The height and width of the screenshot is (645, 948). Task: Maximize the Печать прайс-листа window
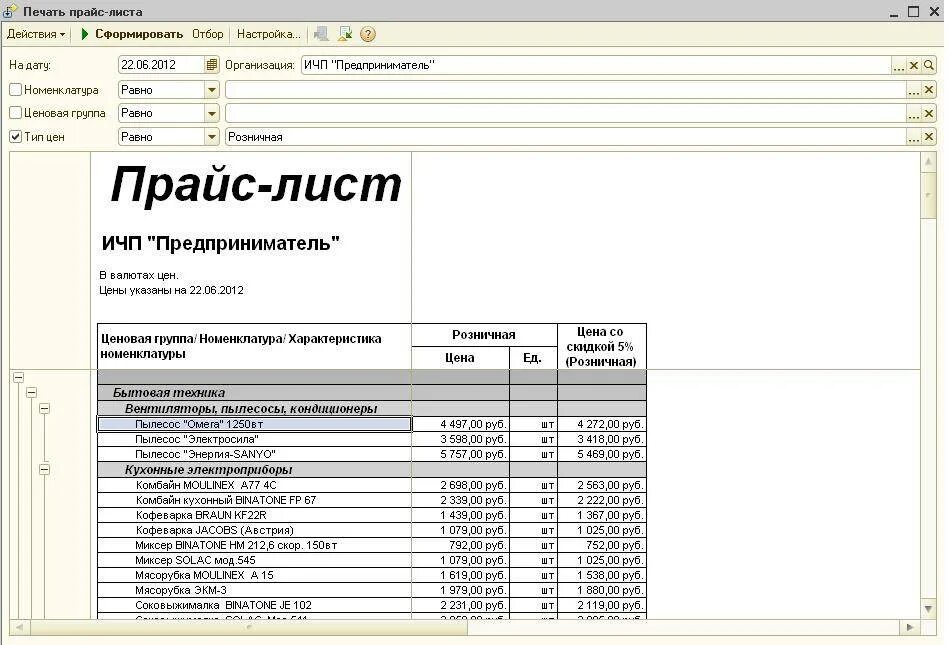(914, 11)
